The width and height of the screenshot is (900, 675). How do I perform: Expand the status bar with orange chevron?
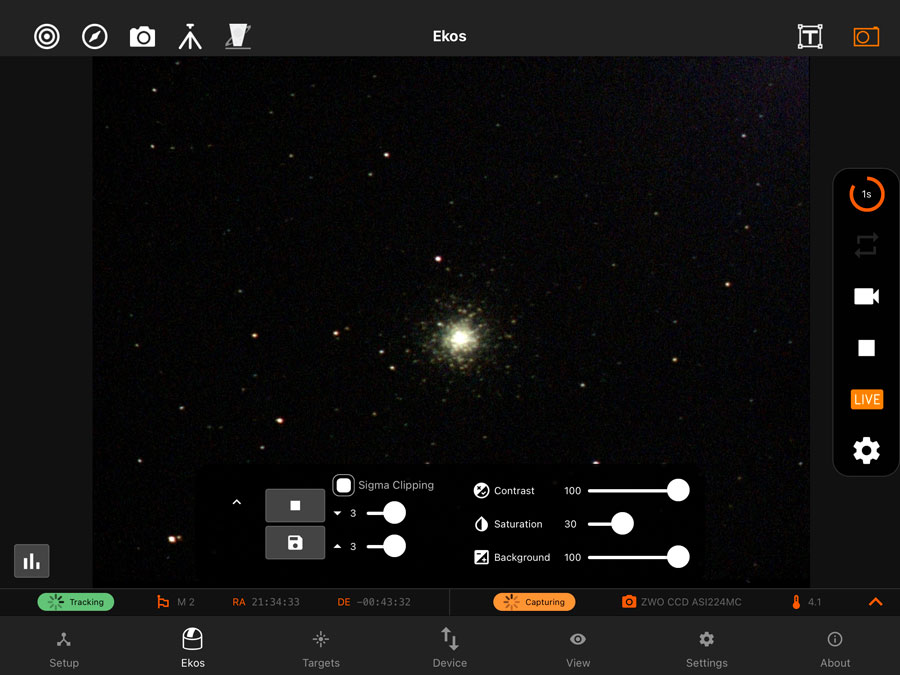875,602
